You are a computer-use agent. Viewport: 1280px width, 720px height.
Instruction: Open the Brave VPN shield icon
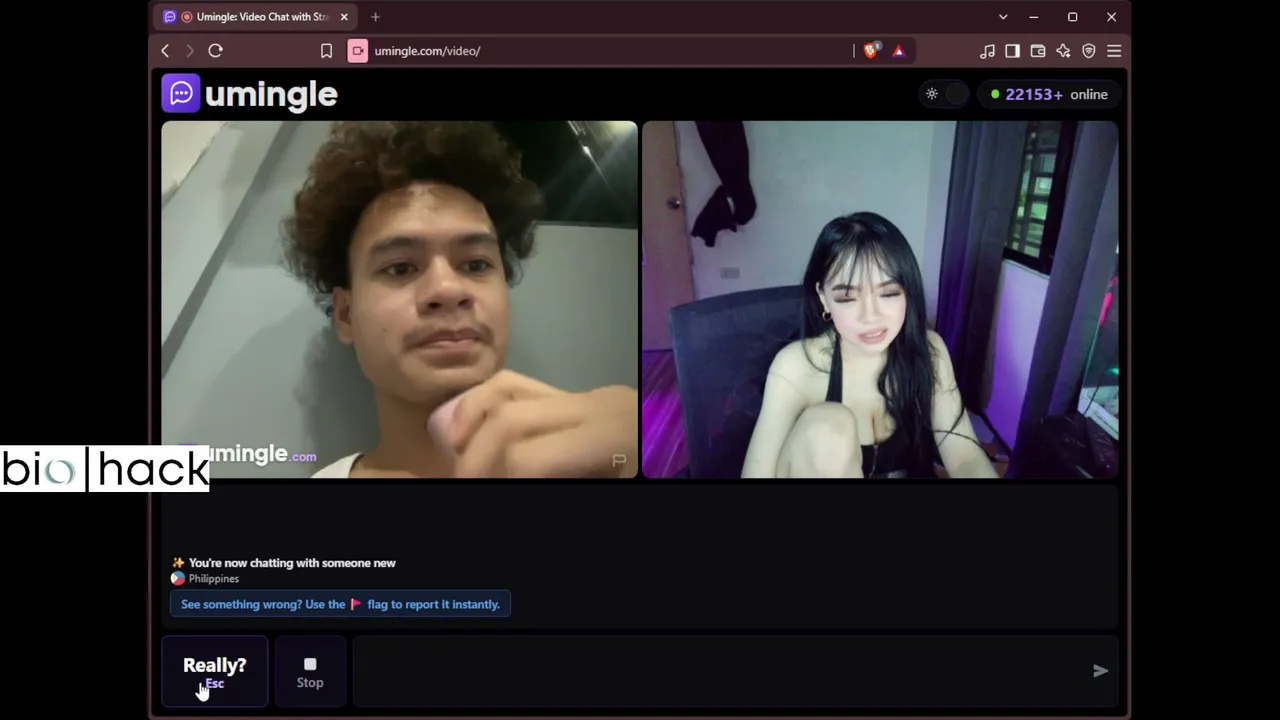[1089, 51]
